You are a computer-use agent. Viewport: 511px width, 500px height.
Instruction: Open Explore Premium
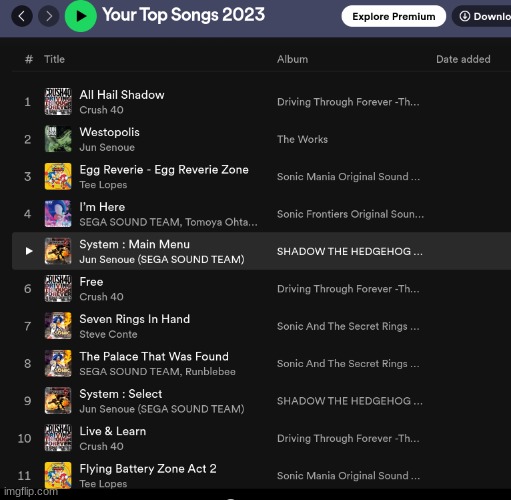[394, 16]
